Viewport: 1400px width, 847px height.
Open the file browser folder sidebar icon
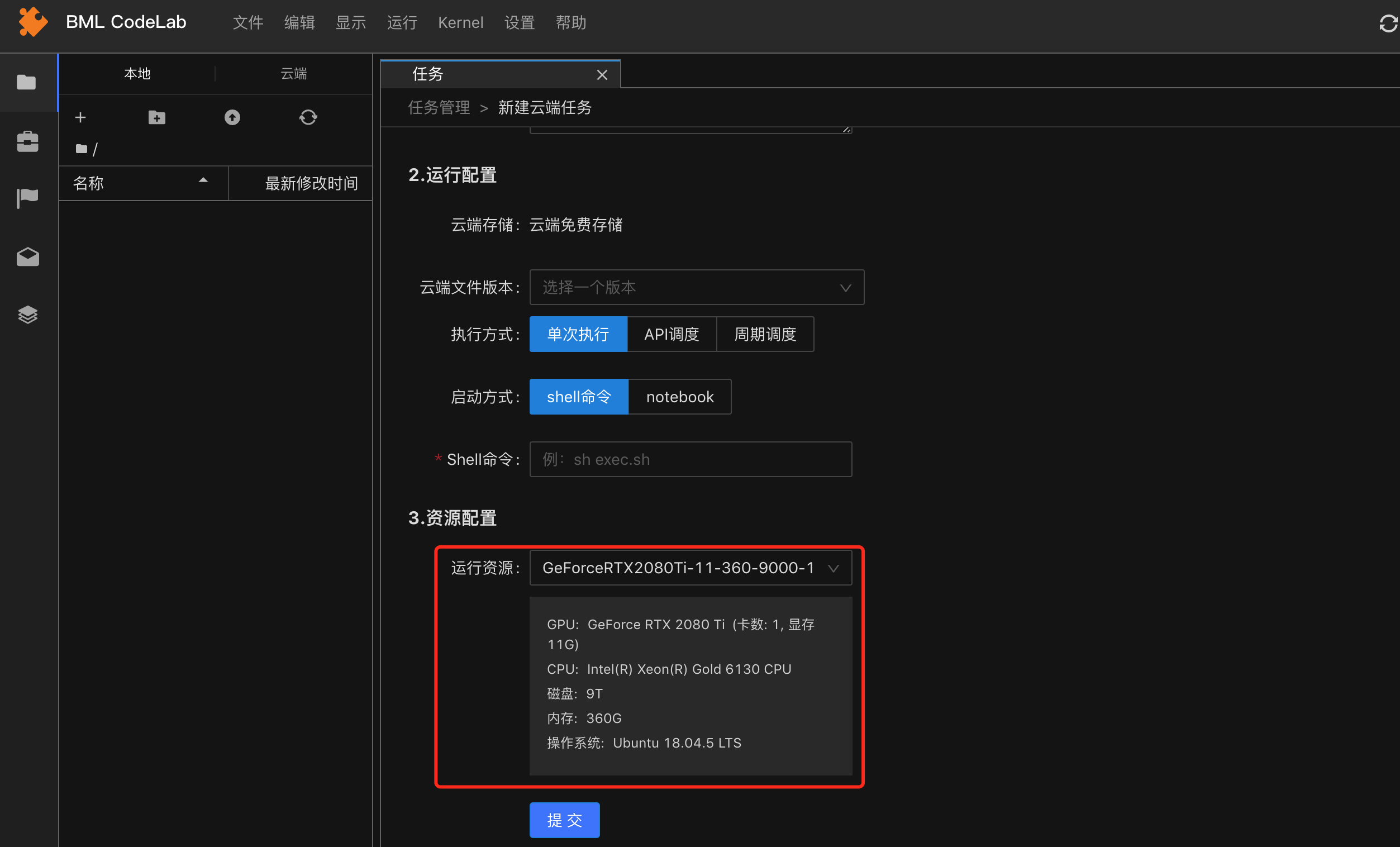pyautogui.click(x=27, y=82)
